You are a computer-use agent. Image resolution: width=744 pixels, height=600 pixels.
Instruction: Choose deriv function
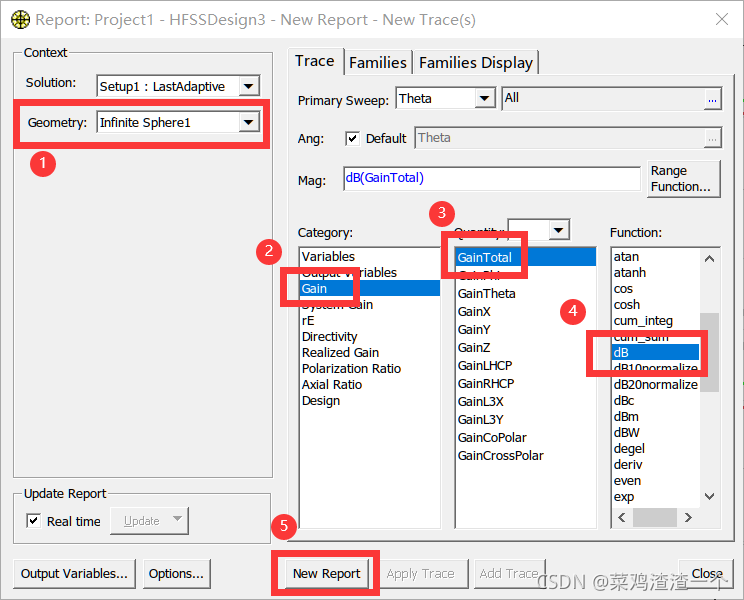[x=628, y=465]
